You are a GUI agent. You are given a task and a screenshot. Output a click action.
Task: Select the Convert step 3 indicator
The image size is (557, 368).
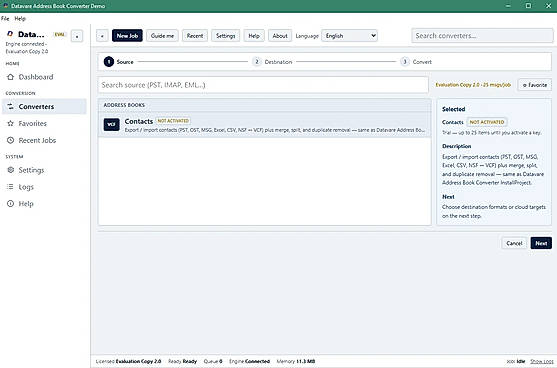pos(416,62)
